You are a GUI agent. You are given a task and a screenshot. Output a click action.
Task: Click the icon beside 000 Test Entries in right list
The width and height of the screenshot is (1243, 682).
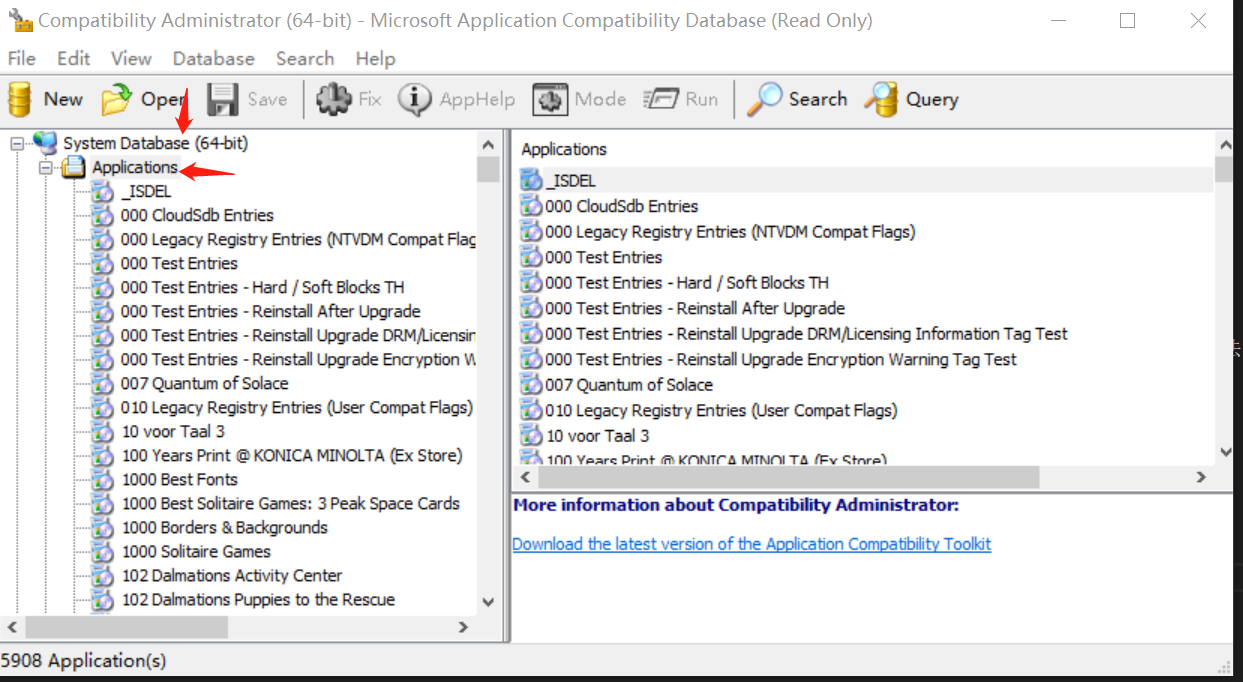click(532, 257)
